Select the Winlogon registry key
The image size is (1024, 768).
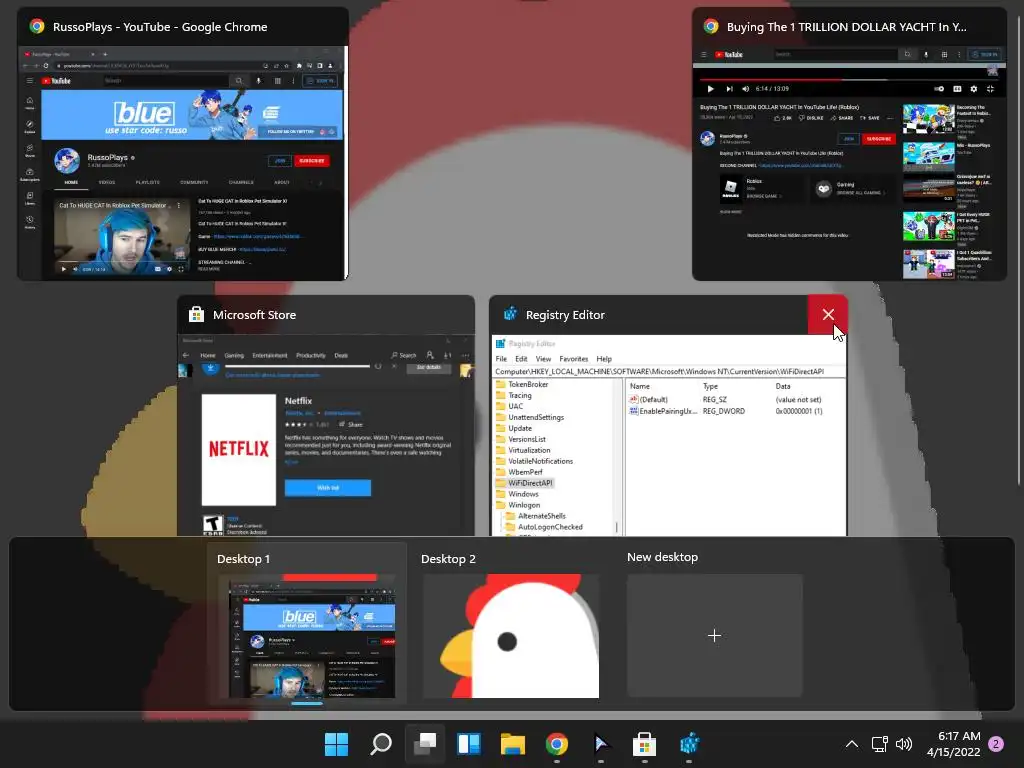click(524, 505)
